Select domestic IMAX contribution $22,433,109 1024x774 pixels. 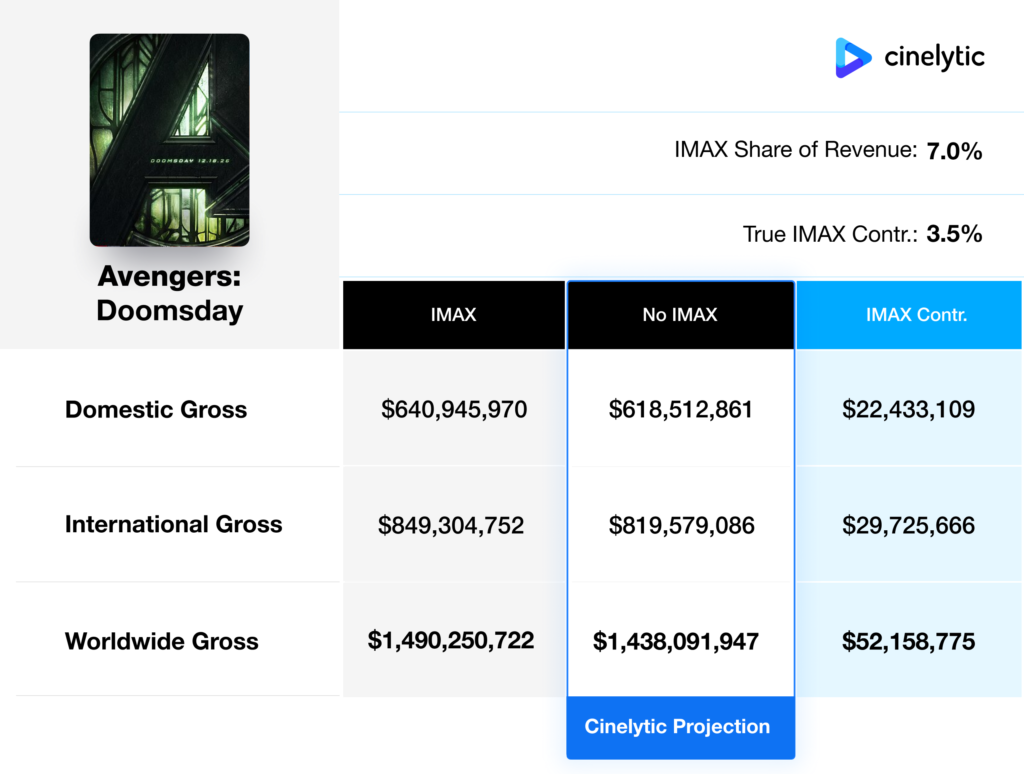908,410
